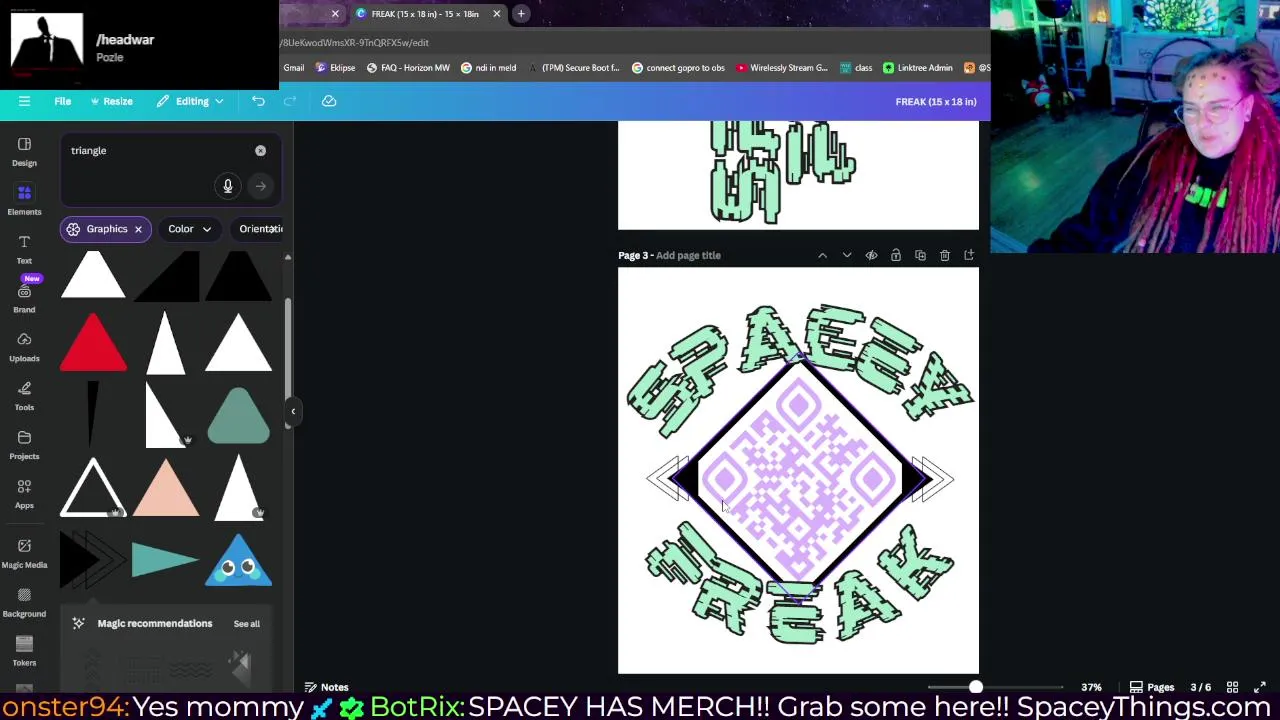Screen dimensions: 1280x720
Task: Open the Tools panel
Action: [24, 397]
